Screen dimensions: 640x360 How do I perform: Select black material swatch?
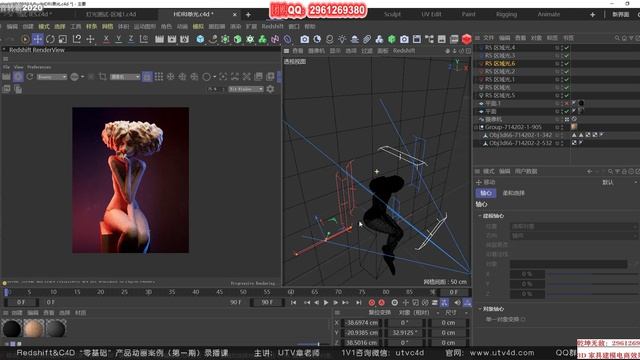click(x=12, y=329)
